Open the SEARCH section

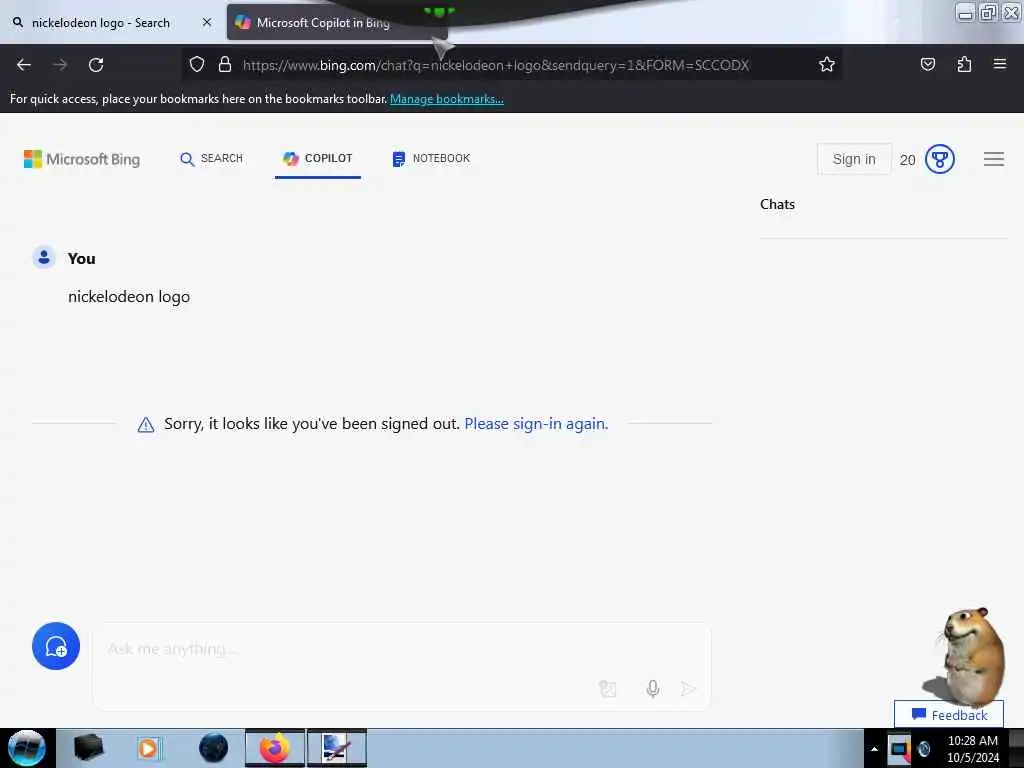tap(211, 159)
